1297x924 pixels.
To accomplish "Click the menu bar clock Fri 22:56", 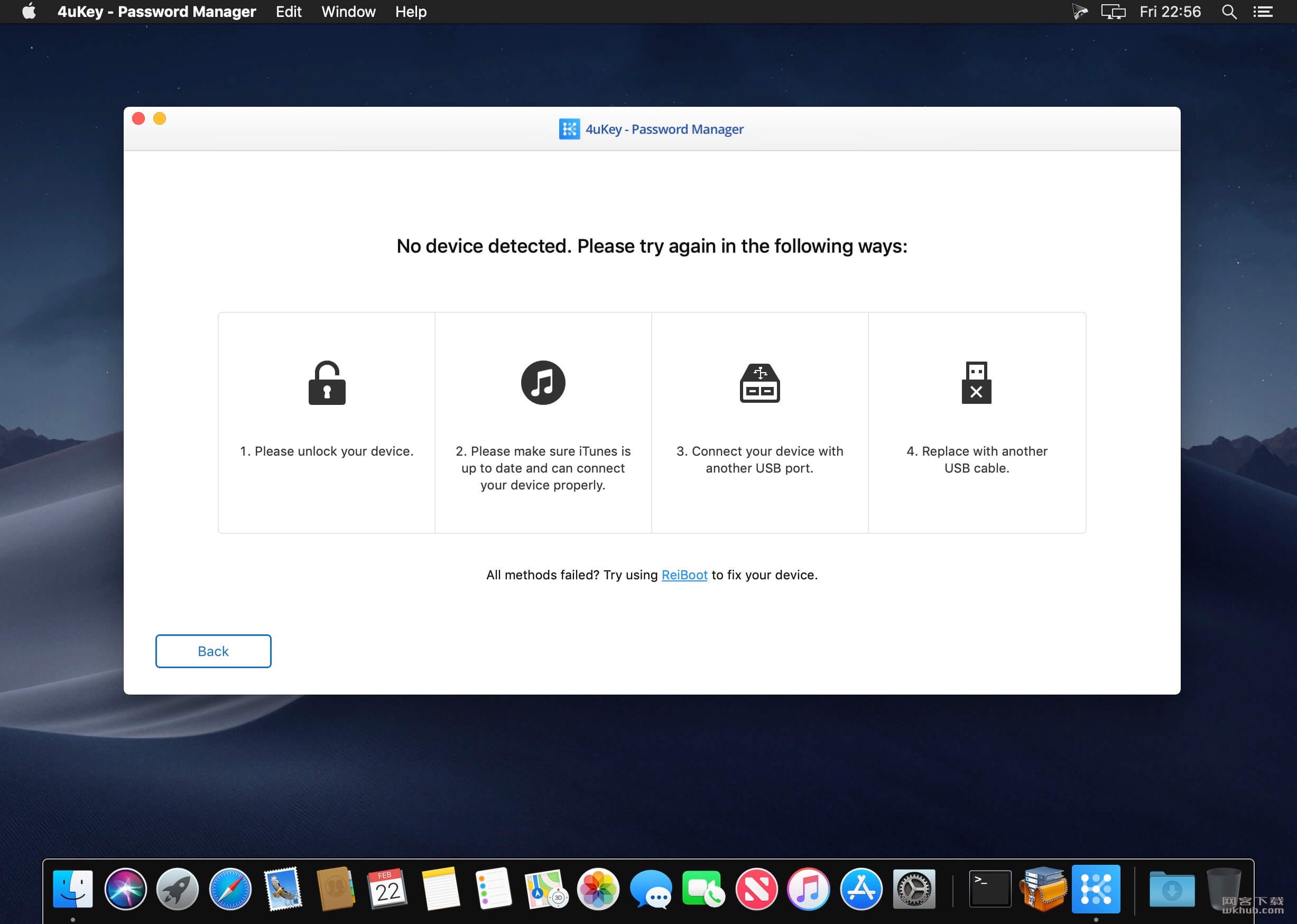I will click(1170, 12).
